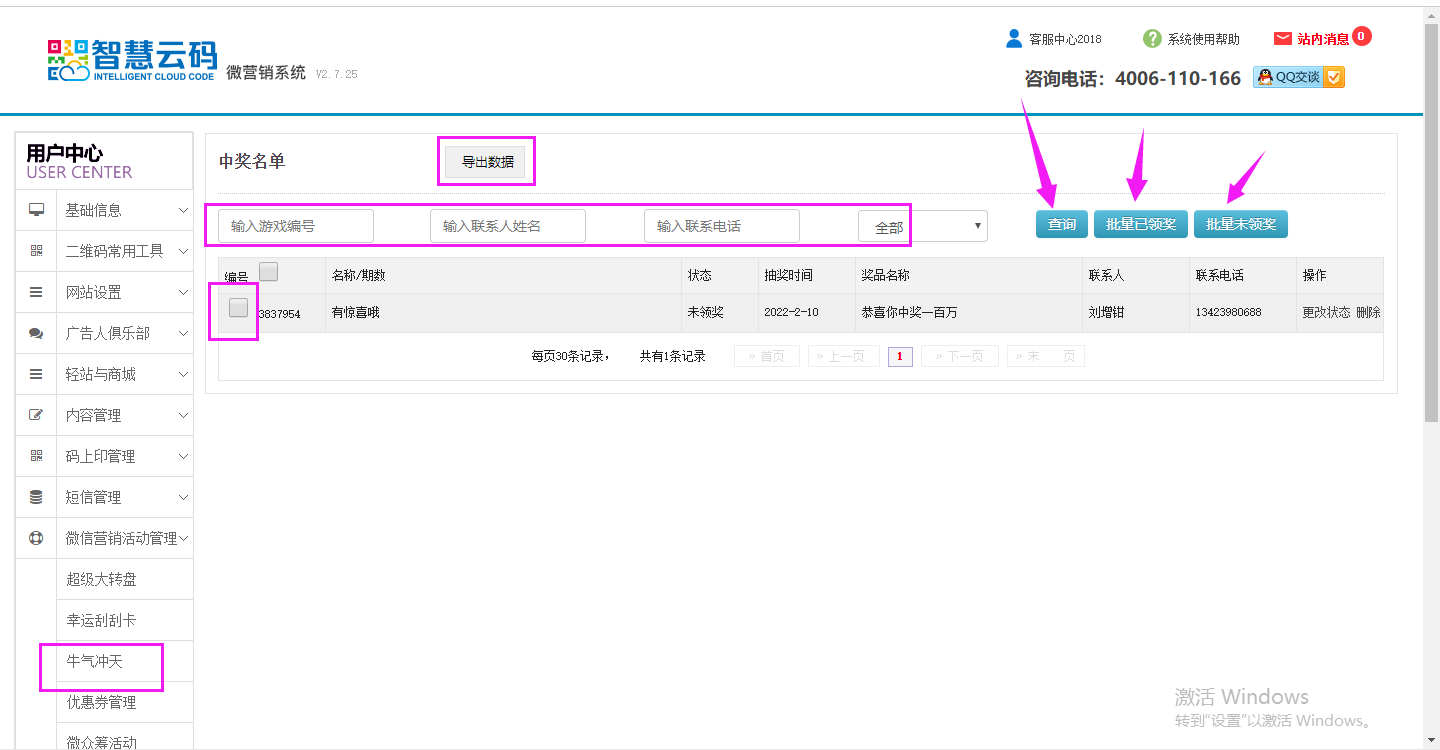Image resolution: width=1440 pixels, height=750 pixels.
Task: Open the 全部 status filter dropdown
Action: tap(922, 226)
